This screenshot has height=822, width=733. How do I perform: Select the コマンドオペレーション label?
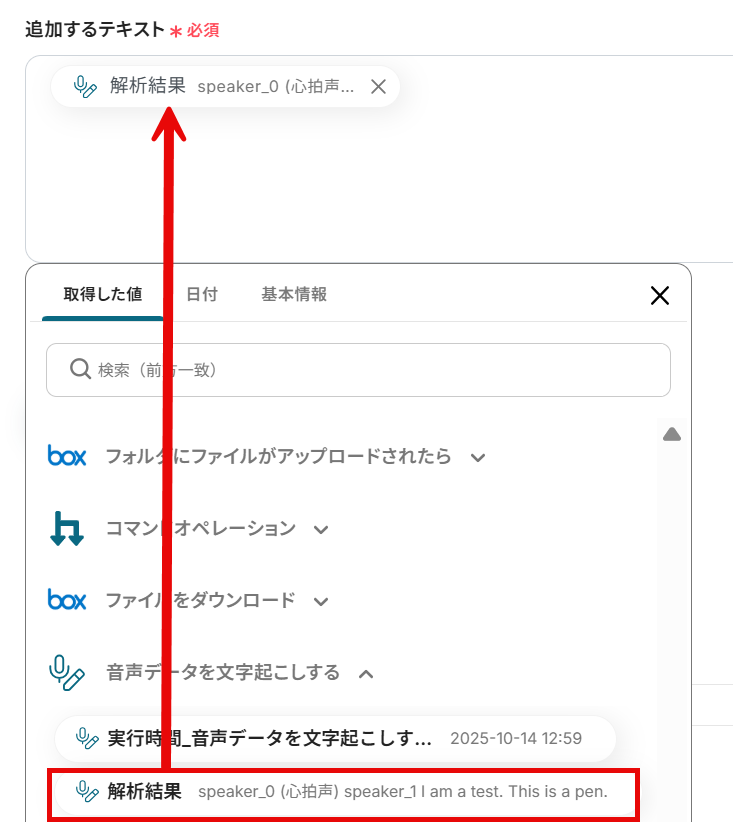click(201, 528)
